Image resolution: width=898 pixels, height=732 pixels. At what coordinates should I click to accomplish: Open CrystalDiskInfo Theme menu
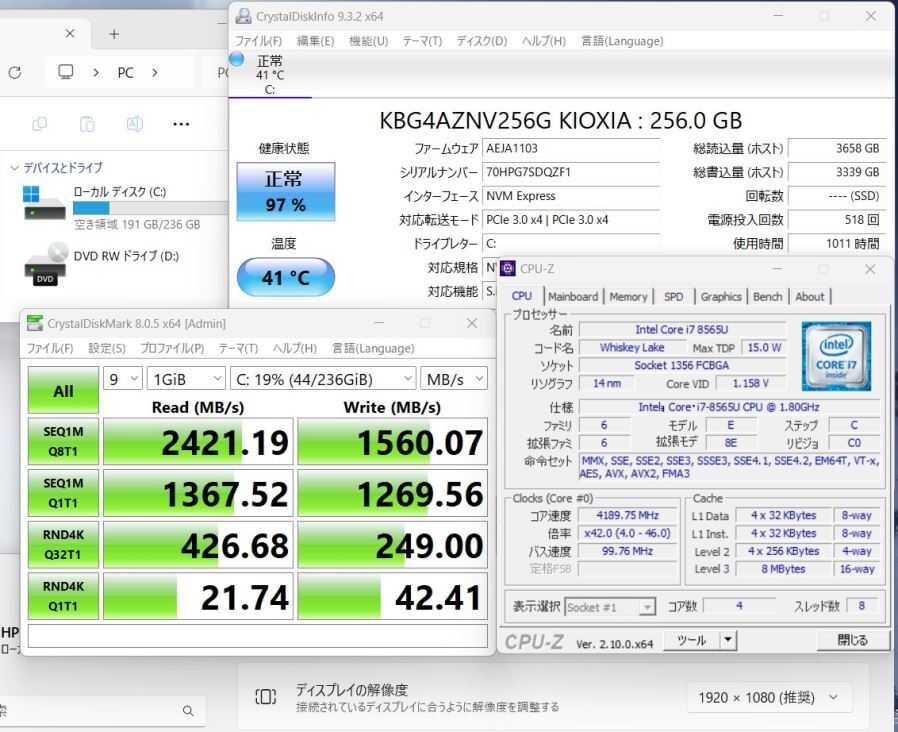(422, 41)
